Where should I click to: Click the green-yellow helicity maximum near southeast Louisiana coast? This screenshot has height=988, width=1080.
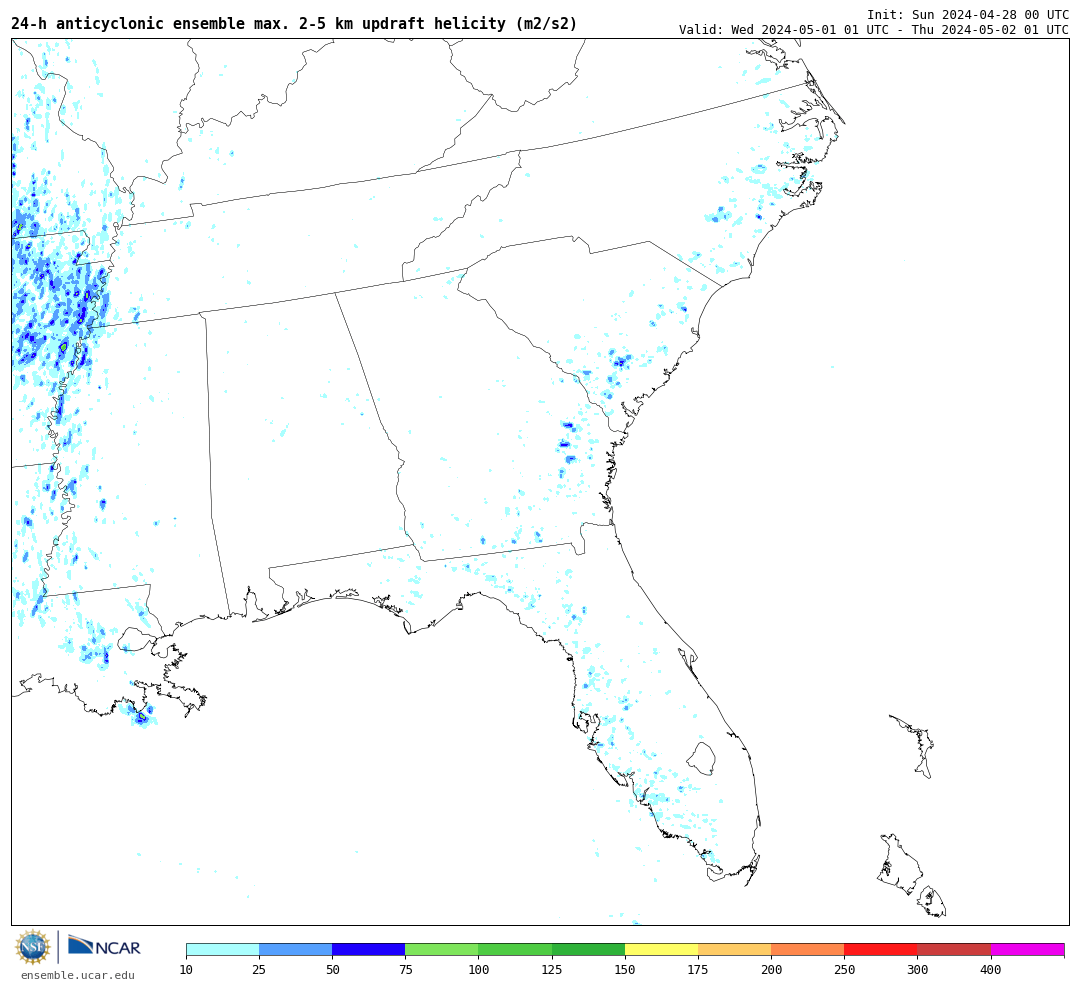tap(141, 717)
